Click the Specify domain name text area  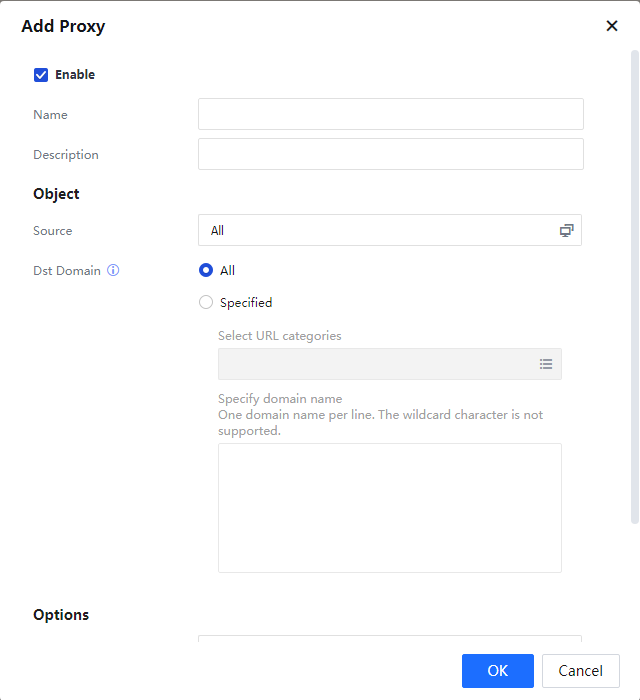[389, 508]
